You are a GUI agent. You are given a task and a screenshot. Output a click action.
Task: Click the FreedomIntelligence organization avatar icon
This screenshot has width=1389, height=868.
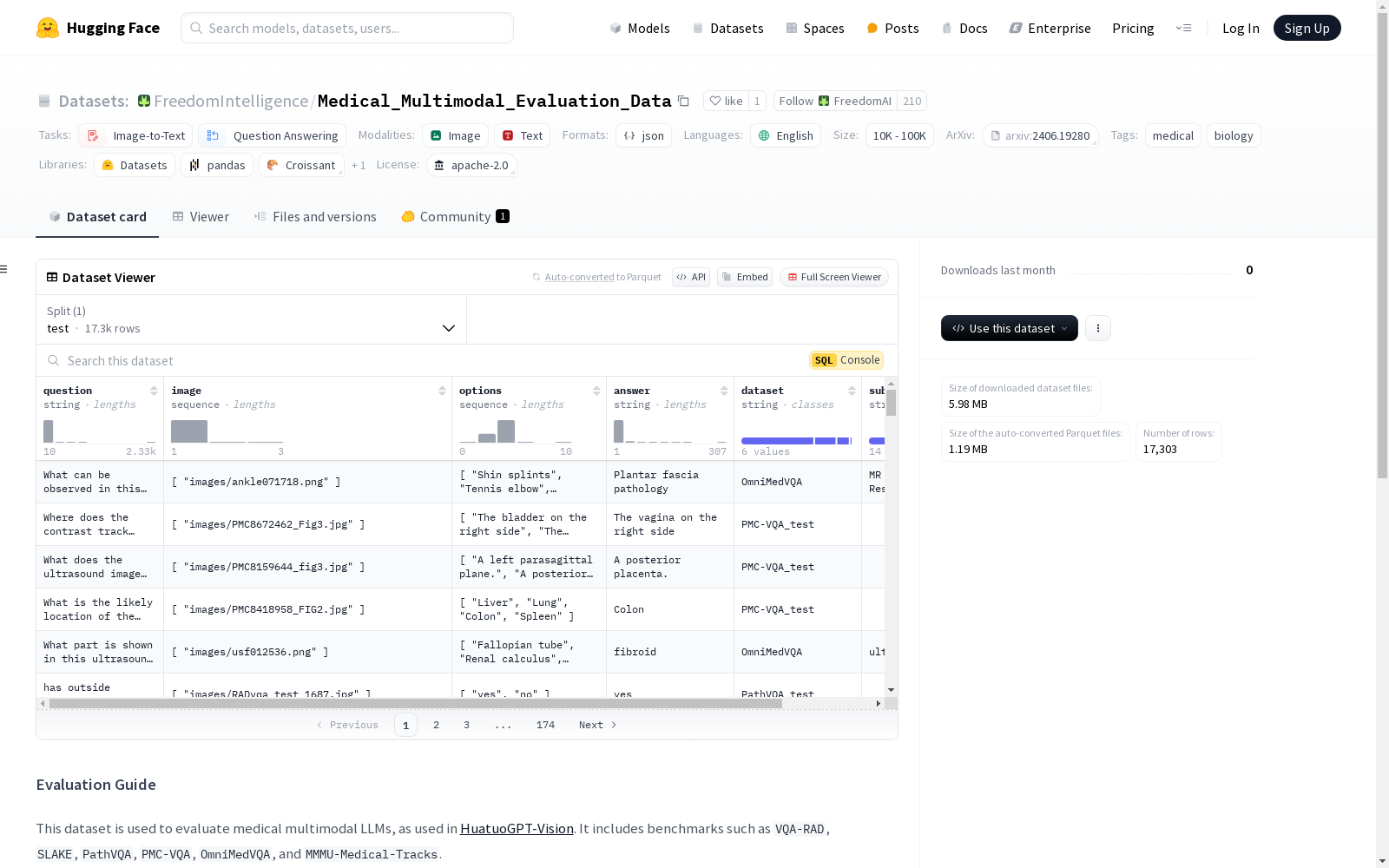click(144, 101)
